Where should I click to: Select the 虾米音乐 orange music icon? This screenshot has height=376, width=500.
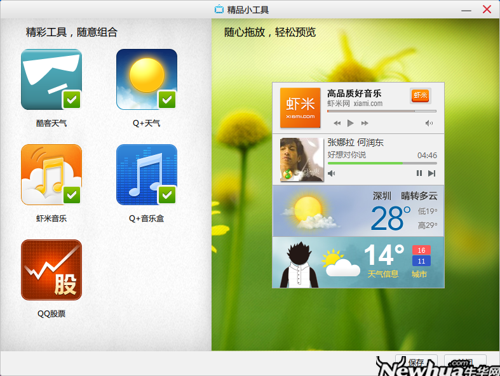51,175
